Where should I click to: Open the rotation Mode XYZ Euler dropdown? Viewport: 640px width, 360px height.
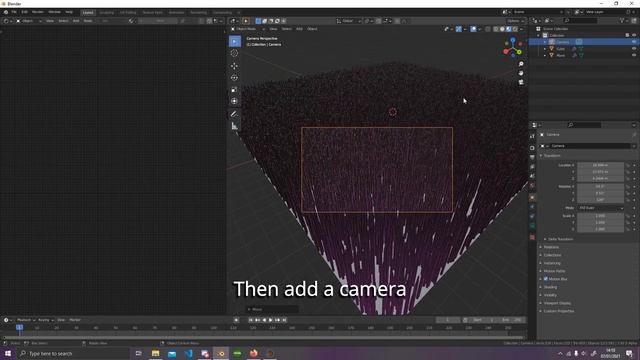point(601,208)
